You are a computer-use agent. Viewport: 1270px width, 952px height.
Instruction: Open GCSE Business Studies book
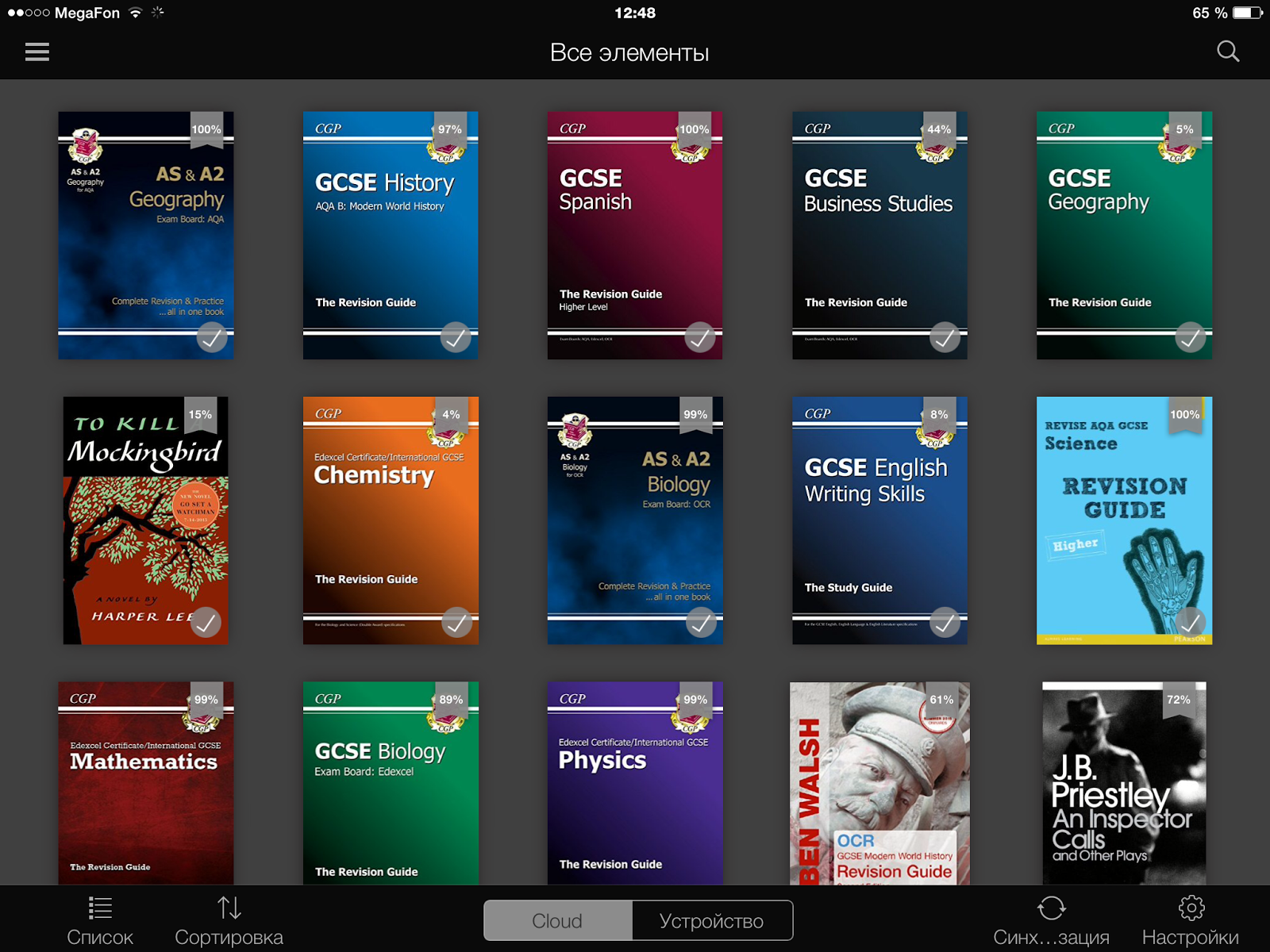coord(879,236)
